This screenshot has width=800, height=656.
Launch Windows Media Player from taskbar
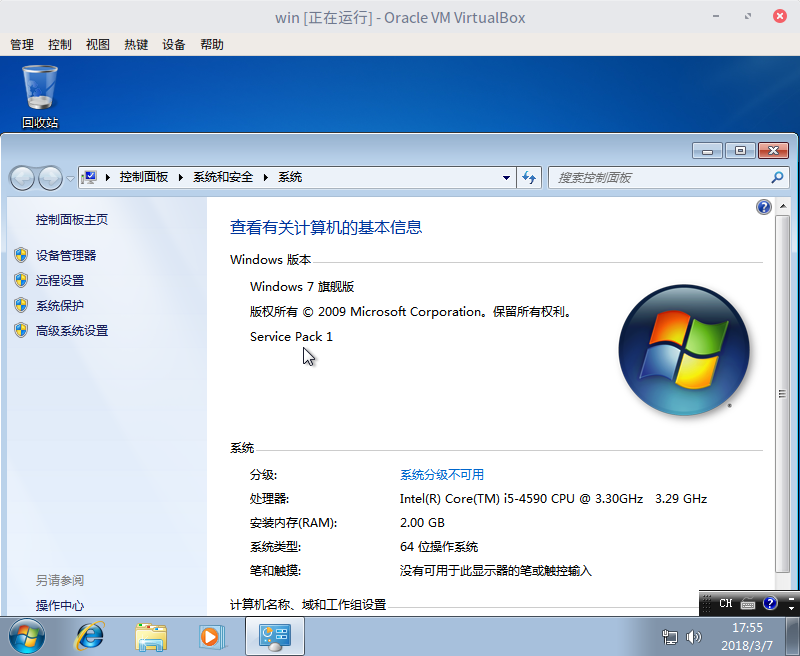point(211,637)
